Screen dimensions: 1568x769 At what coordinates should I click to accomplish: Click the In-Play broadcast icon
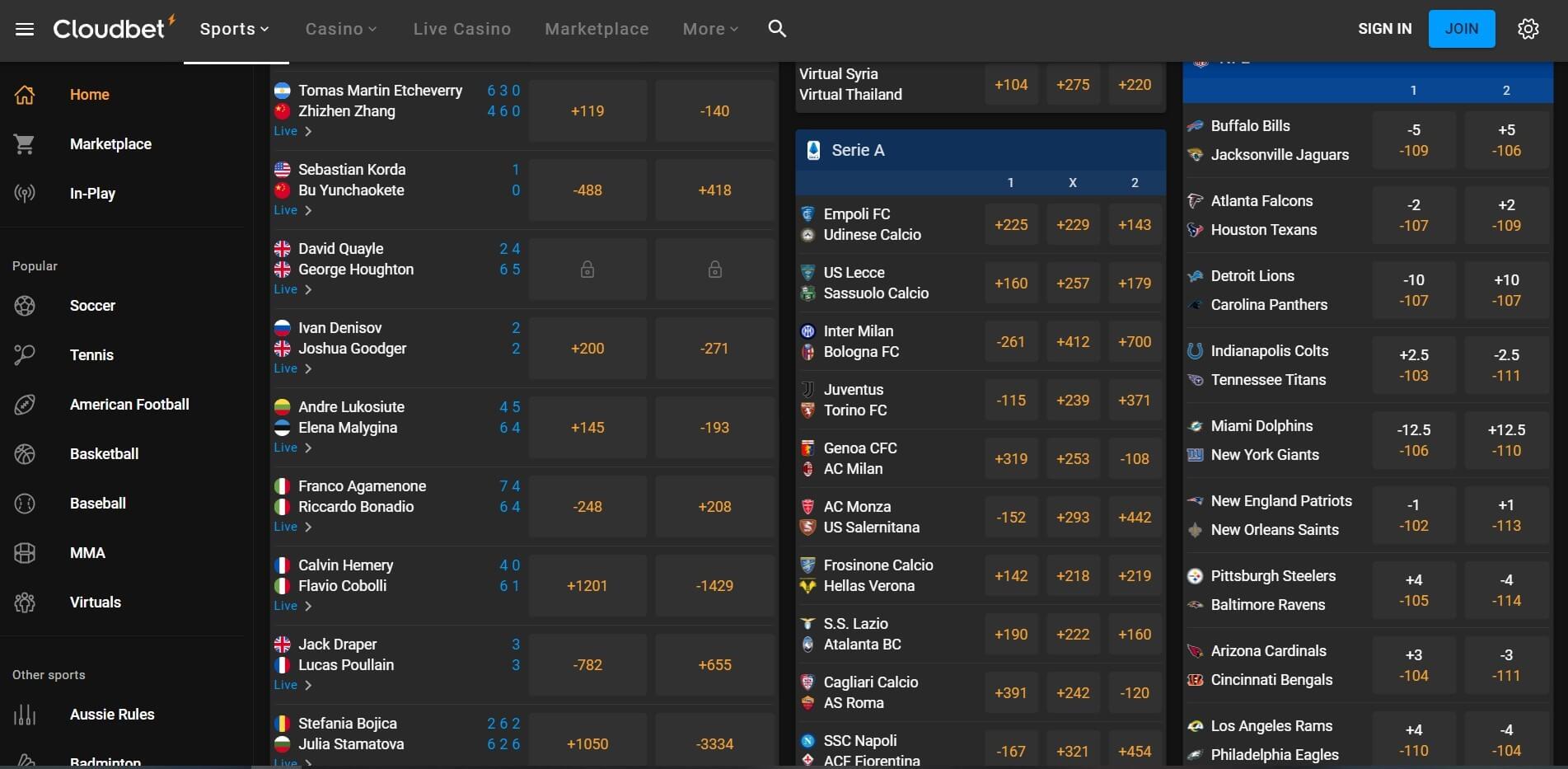(25, 194)
